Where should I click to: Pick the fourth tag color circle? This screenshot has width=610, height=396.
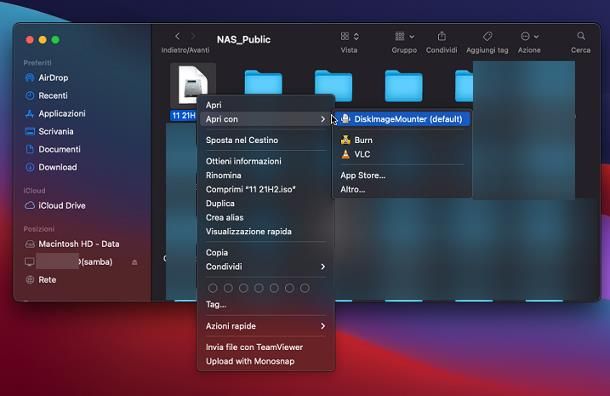coord(259,288)
